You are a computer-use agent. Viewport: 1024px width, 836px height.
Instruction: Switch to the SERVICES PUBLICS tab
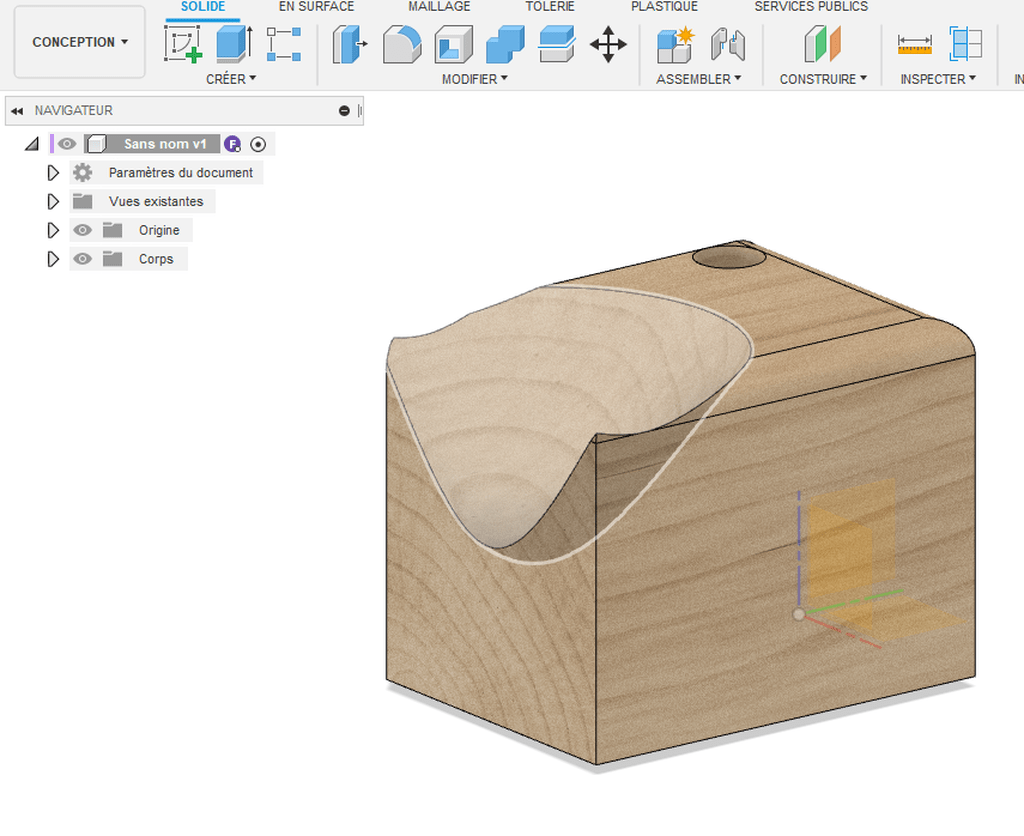[811, 7]
